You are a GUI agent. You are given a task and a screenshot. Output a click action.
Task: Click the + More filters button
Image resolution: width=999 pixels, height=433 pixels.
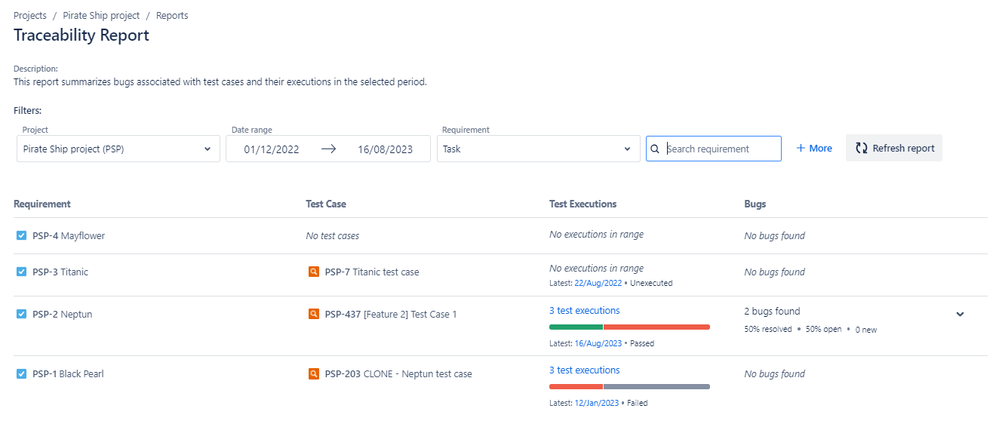click(x=814, y=148)
